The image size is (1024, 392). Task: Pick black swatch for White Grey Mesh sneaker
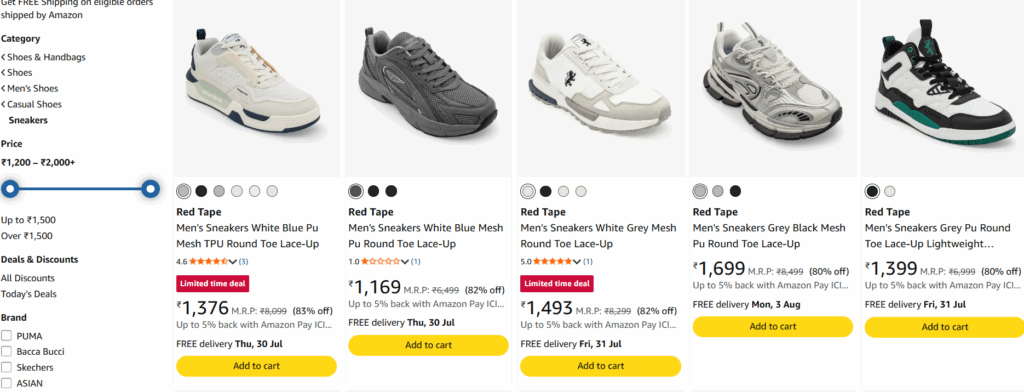[x=545, y=191]
